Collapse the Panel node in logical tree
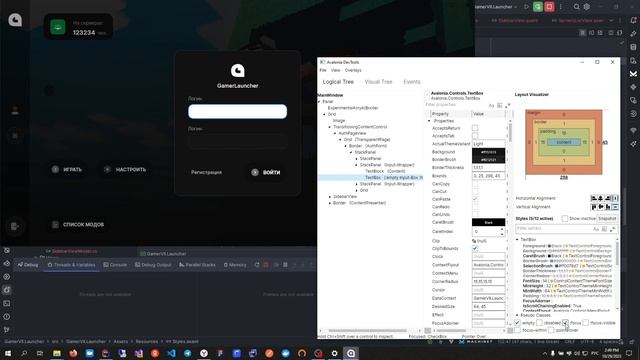This screenshot has height=360, width=640. click(320, 102)
